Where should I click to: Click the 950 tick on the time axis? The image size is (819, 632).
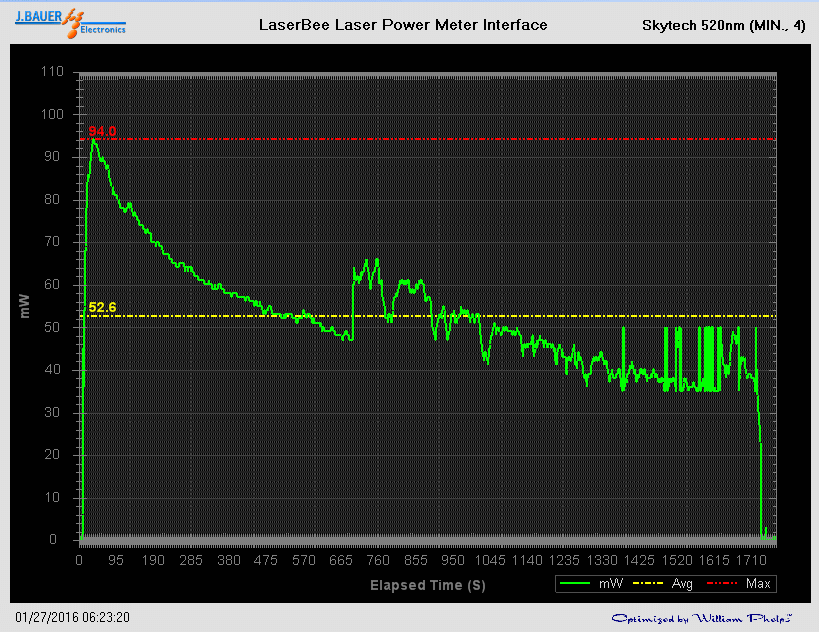(x=453, y=561)
